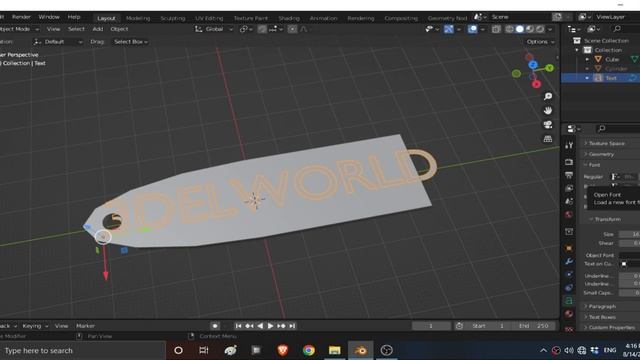Toggle auto keying record button
The image size is (640, 360).
(x=215, y=326)
